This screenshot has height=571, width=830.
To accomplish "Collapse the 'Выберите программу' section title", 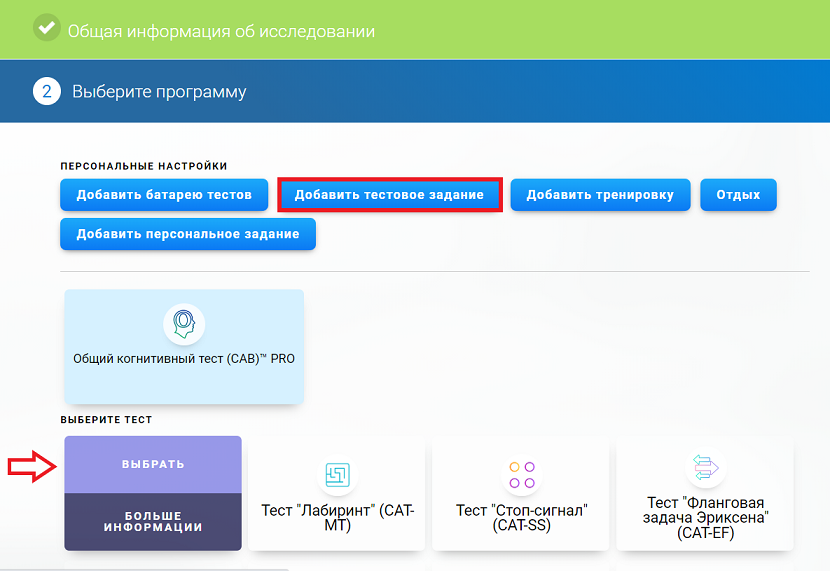I will click(159, 92).
